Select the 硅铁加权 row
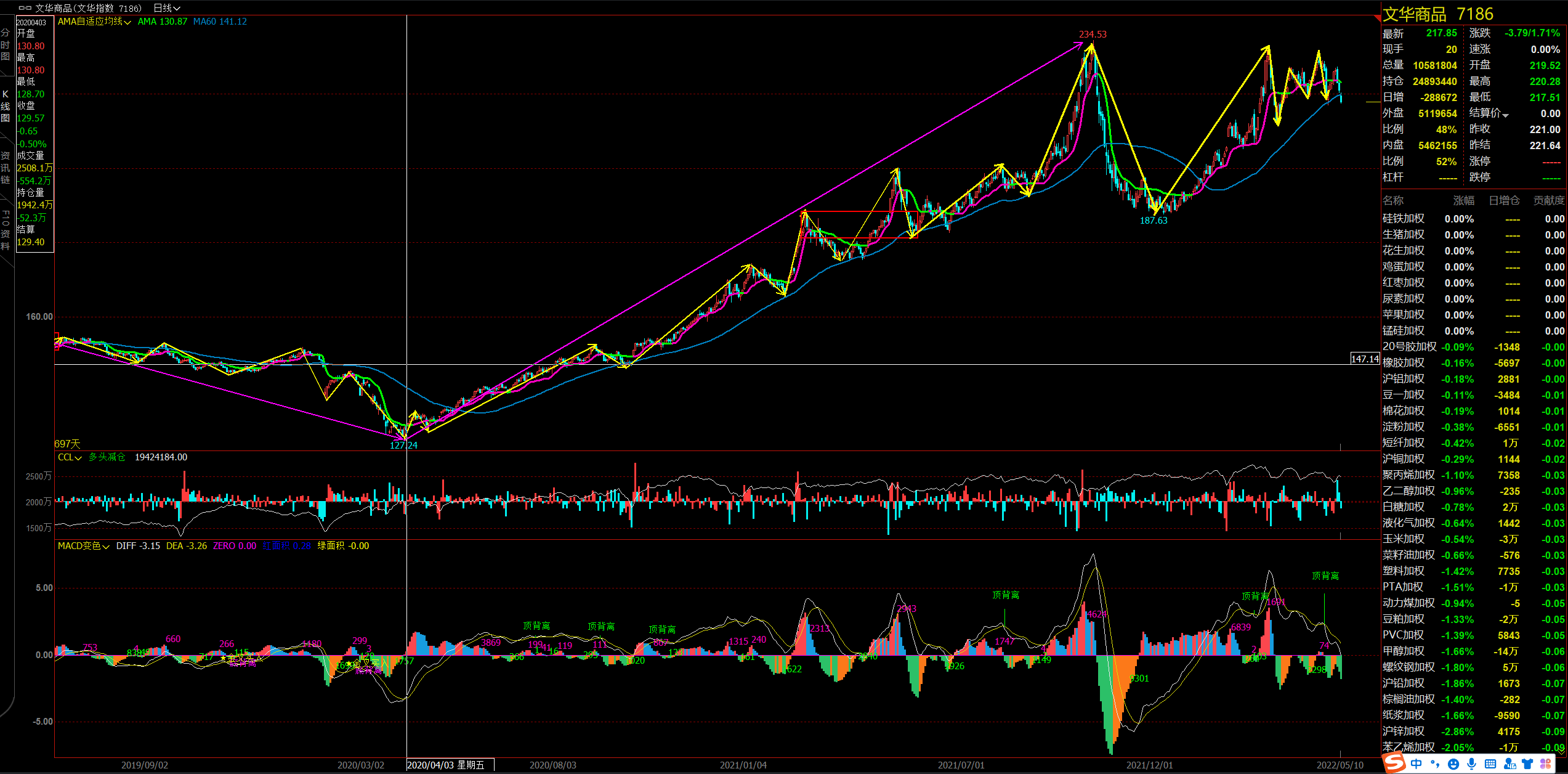This screenshot has height=774, width=1568. coord(1474,219)
